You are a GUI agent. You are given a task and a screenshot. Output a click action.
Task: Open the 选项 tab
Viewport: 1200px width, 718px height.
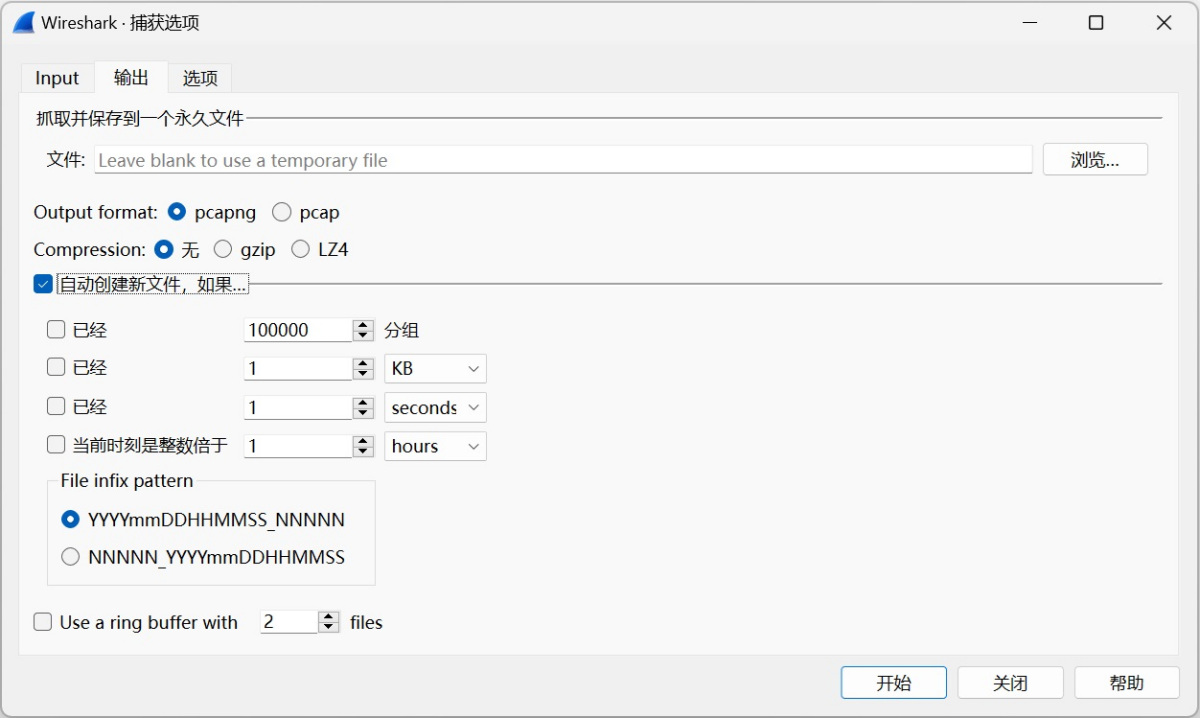tap(200, 78)
